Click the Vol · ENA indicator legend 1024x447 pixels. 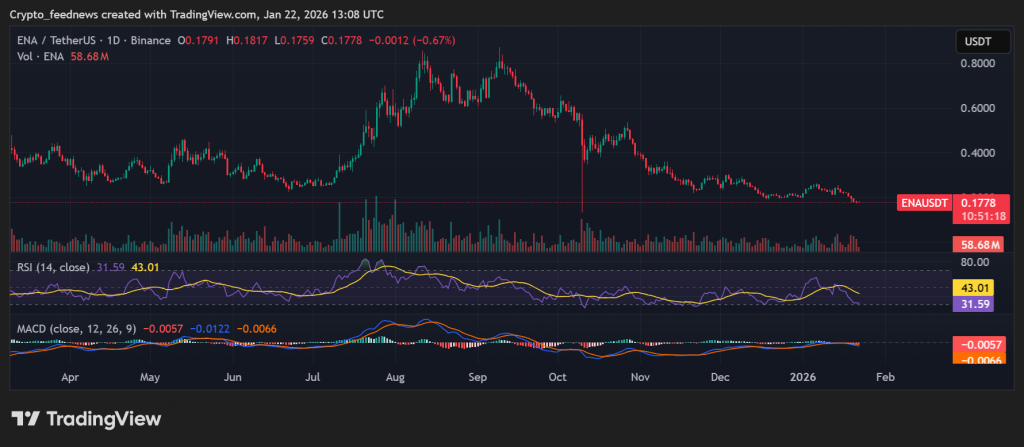coord(38,57)
